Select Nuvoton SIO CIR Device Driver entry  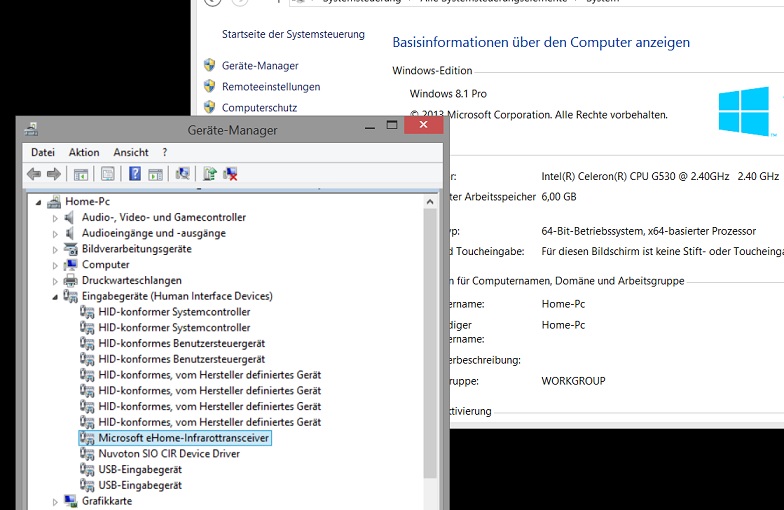(169, 454)
